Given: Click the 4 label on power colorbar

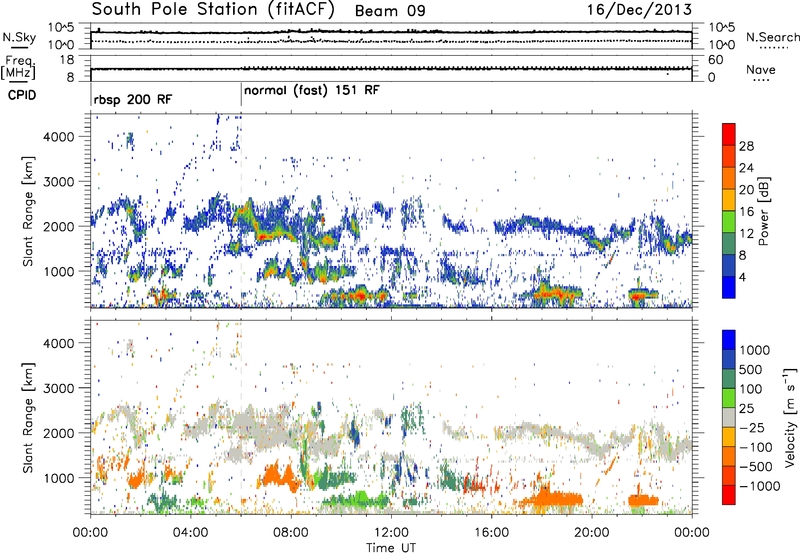Looking at the screenshot, I should pos(744,277).
